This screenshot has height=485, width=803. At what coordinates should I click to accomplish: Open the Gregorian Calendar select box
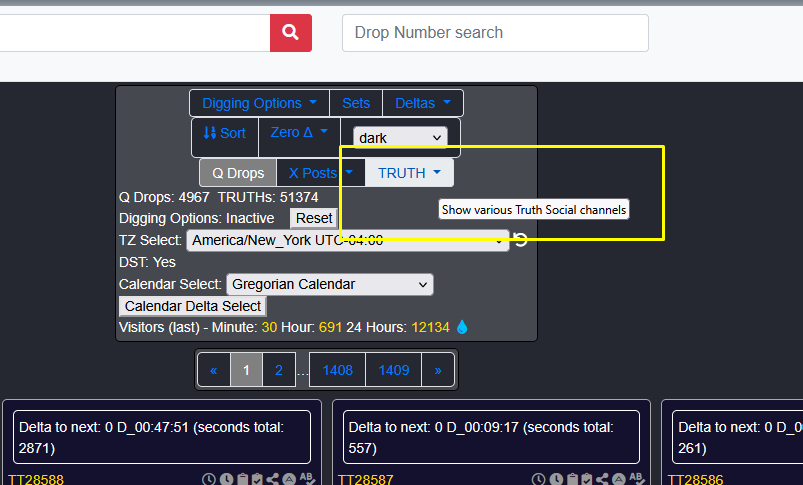pyautogui.click(x=330, y=284)
